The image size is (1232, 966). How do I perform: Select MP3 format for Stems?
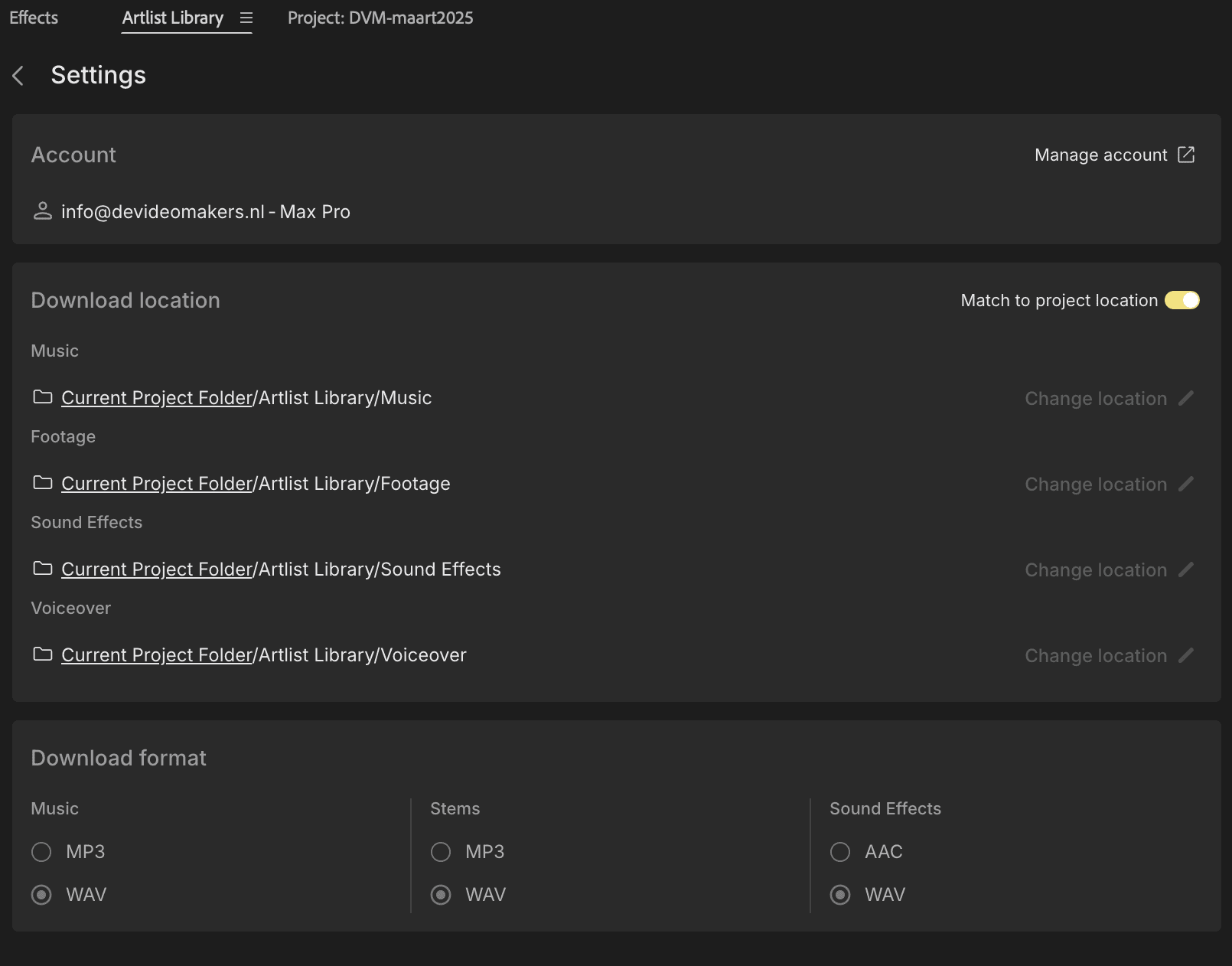pos(441,852)
